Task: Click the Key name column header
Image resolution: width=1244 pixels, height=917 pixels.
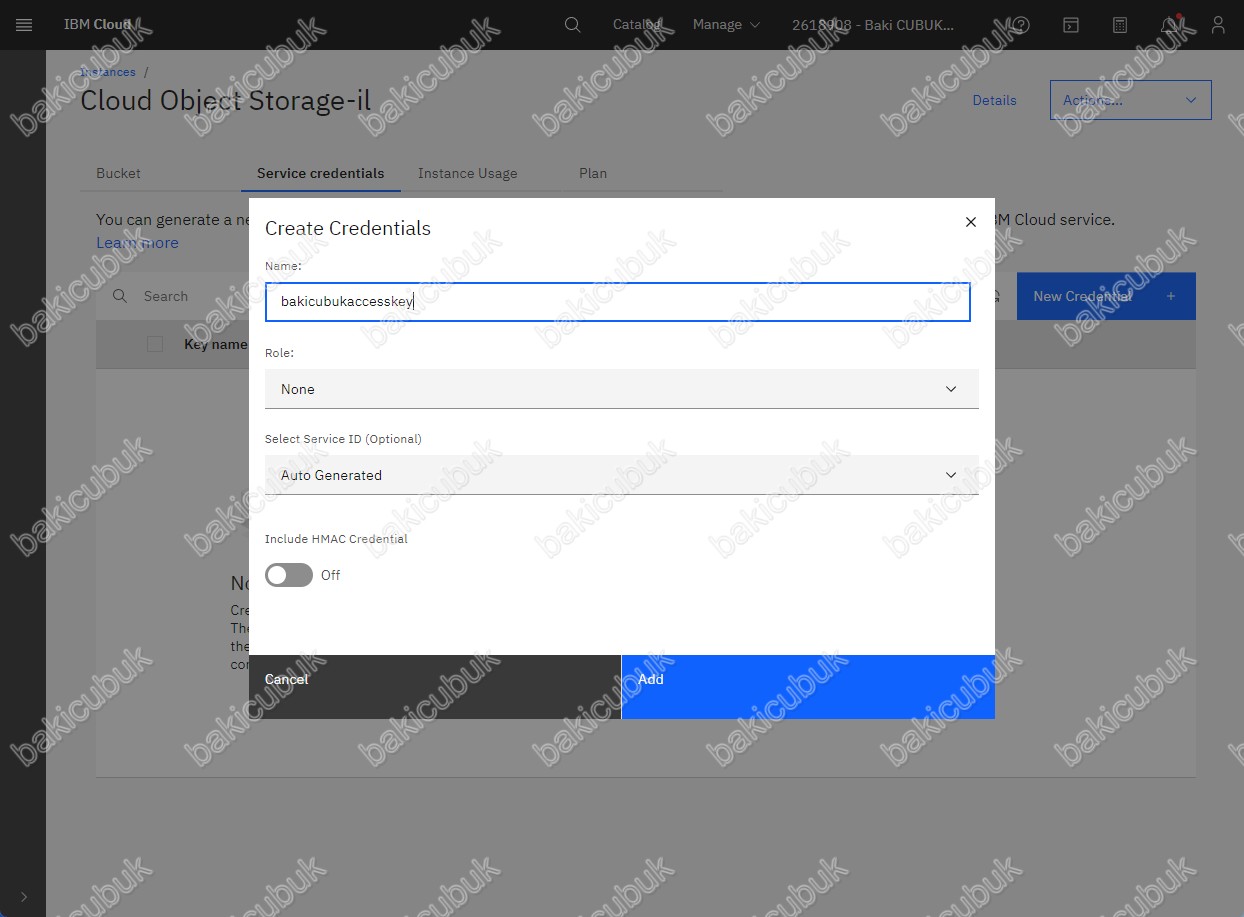Action: 215,344
